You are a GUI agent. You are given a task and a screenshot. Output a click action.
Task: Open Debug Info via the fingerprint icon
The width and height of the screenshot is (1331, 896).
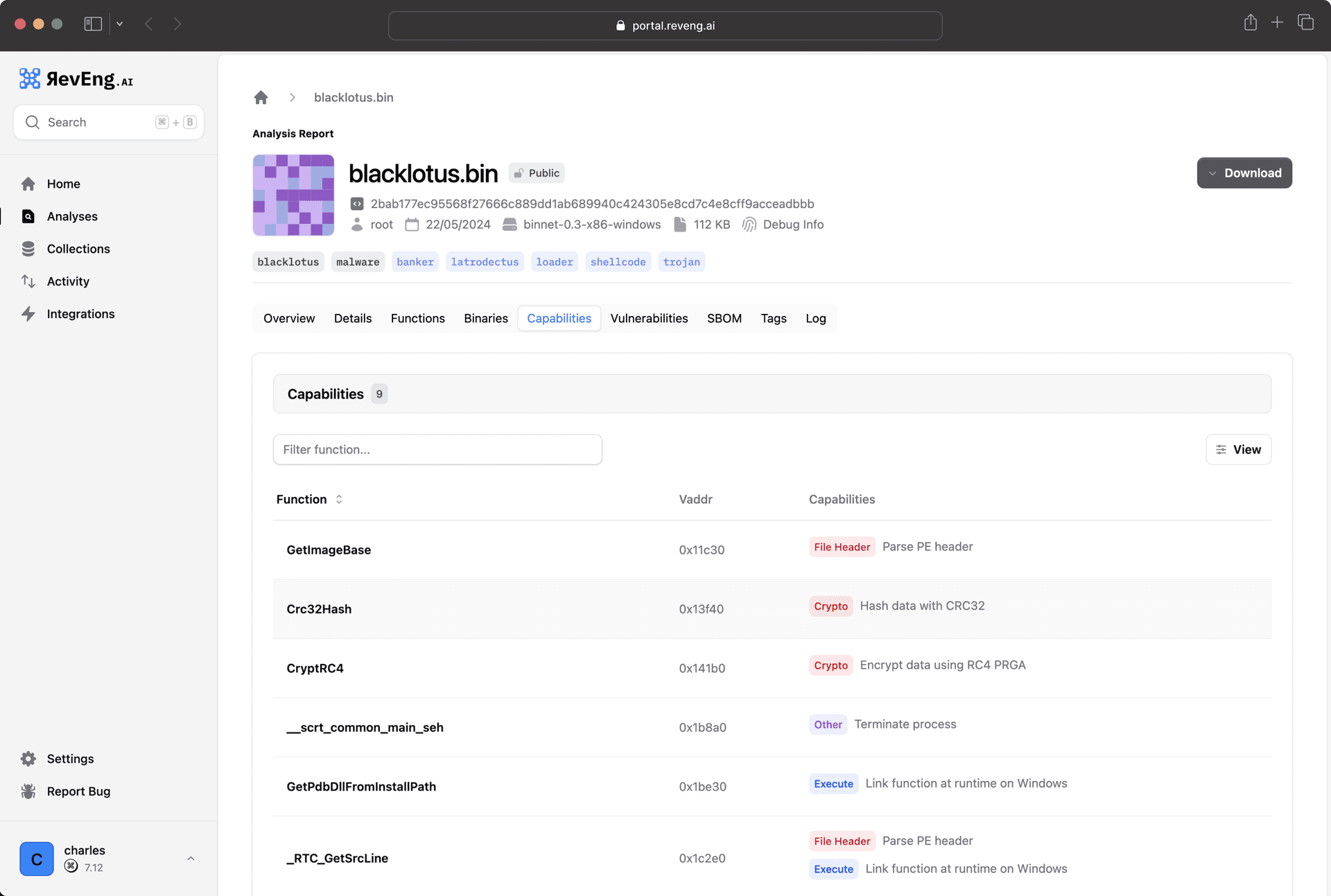pyautogui.click(x=749, y=225)
